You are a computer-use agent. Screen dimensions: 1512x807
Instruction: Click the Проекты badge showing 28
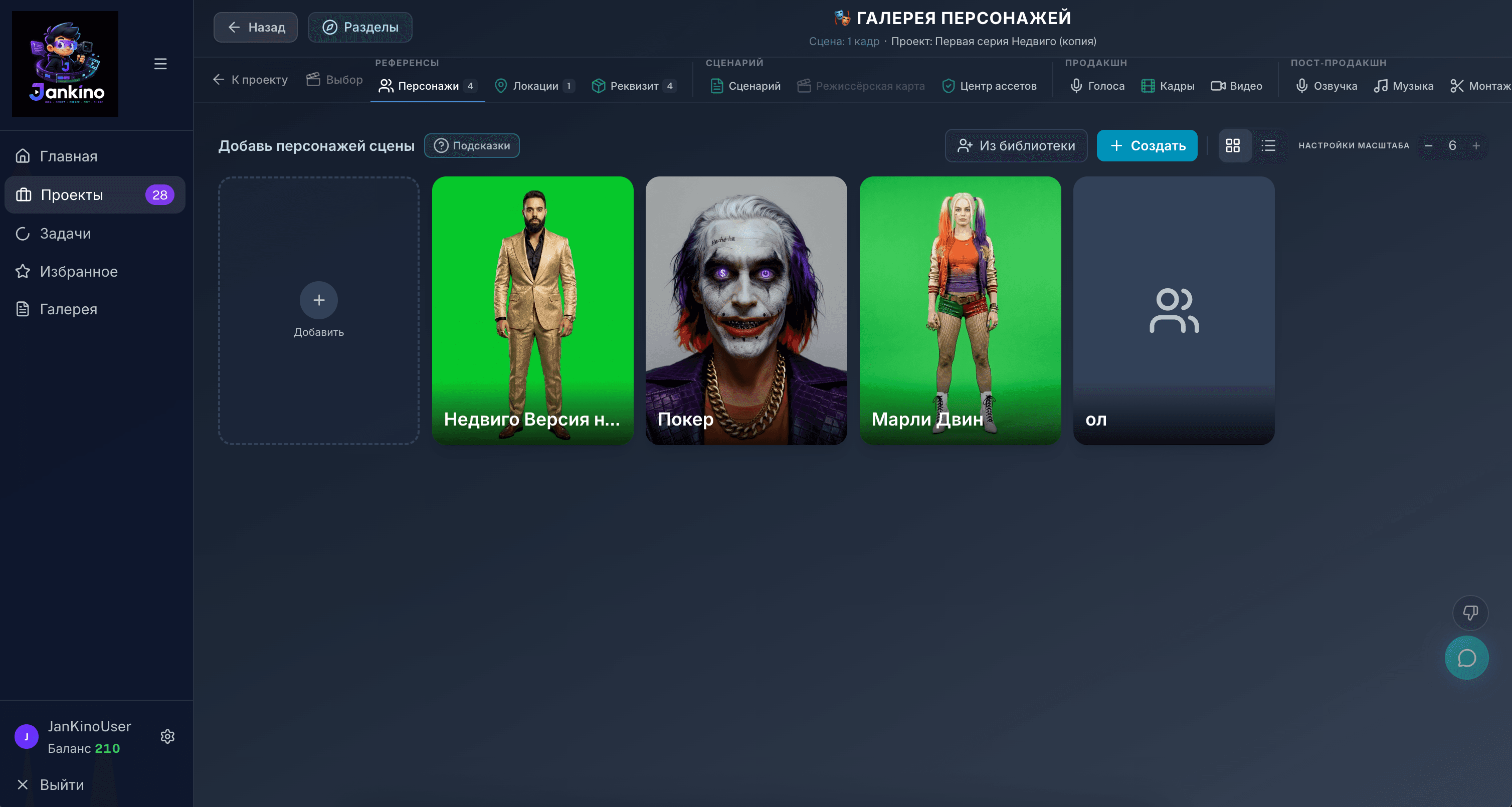[x=159, y=195]
